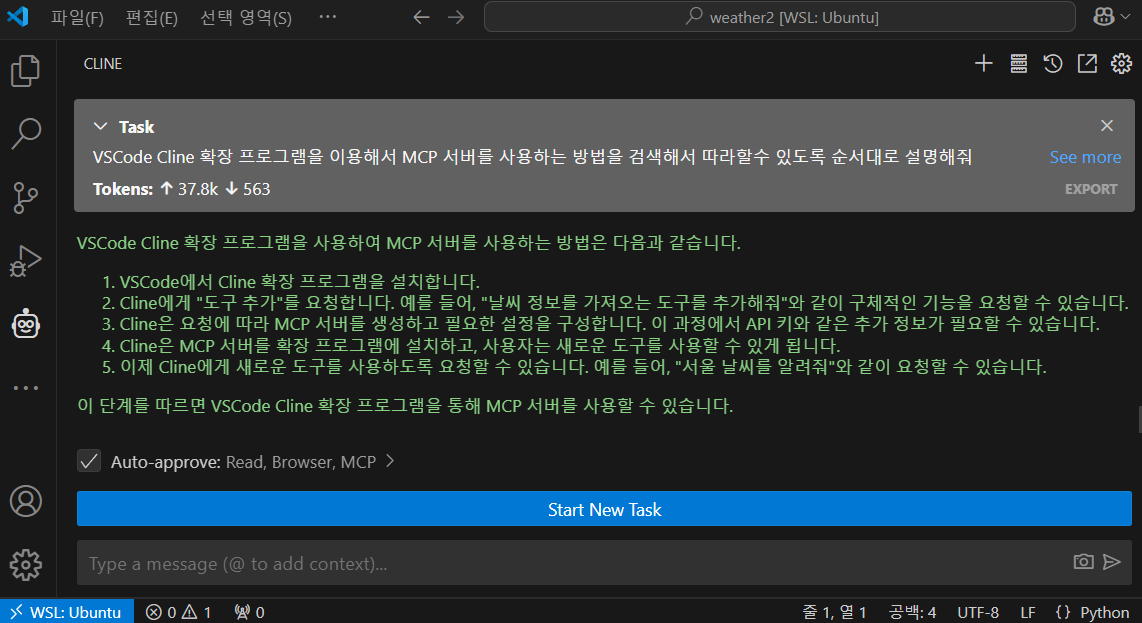This screenshot has width=1142, height=623.
Task: Collapse the Task section chevron
Action: click(101, 126)
